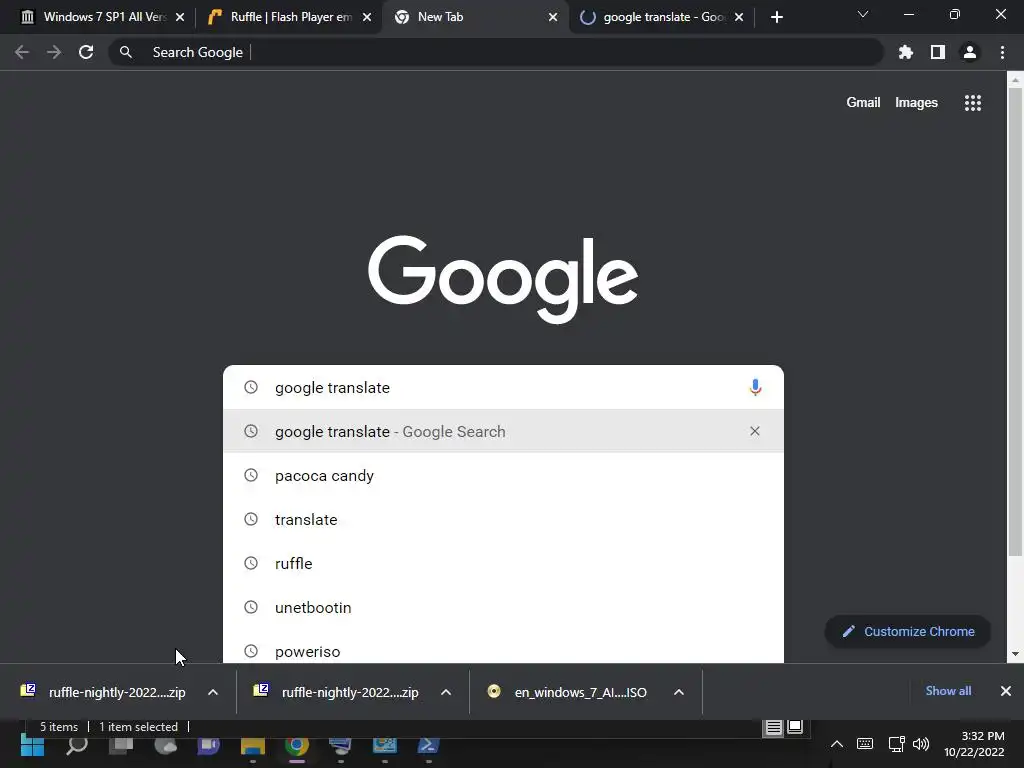Open a new browser tab with plus button

tap(776, 17)
